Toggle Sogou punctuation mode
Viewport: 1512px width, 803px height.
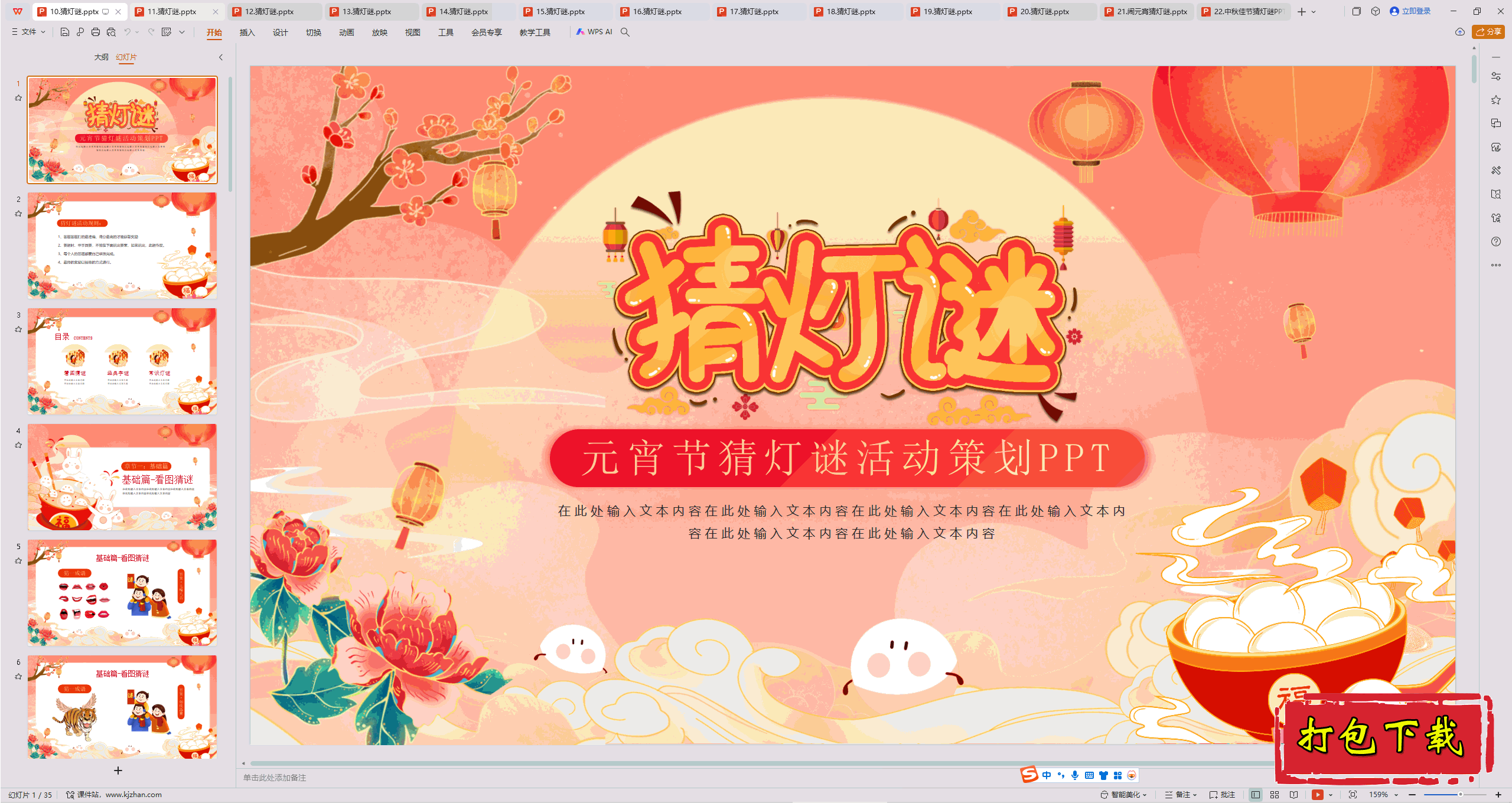pos(1061,775)
